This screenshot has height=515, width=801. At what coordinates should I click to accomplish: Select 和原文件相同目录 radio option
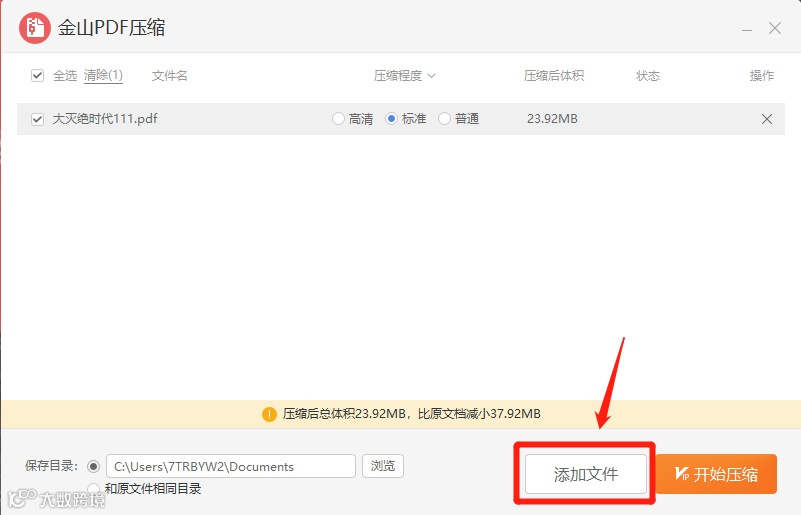[x=93, y=488]
